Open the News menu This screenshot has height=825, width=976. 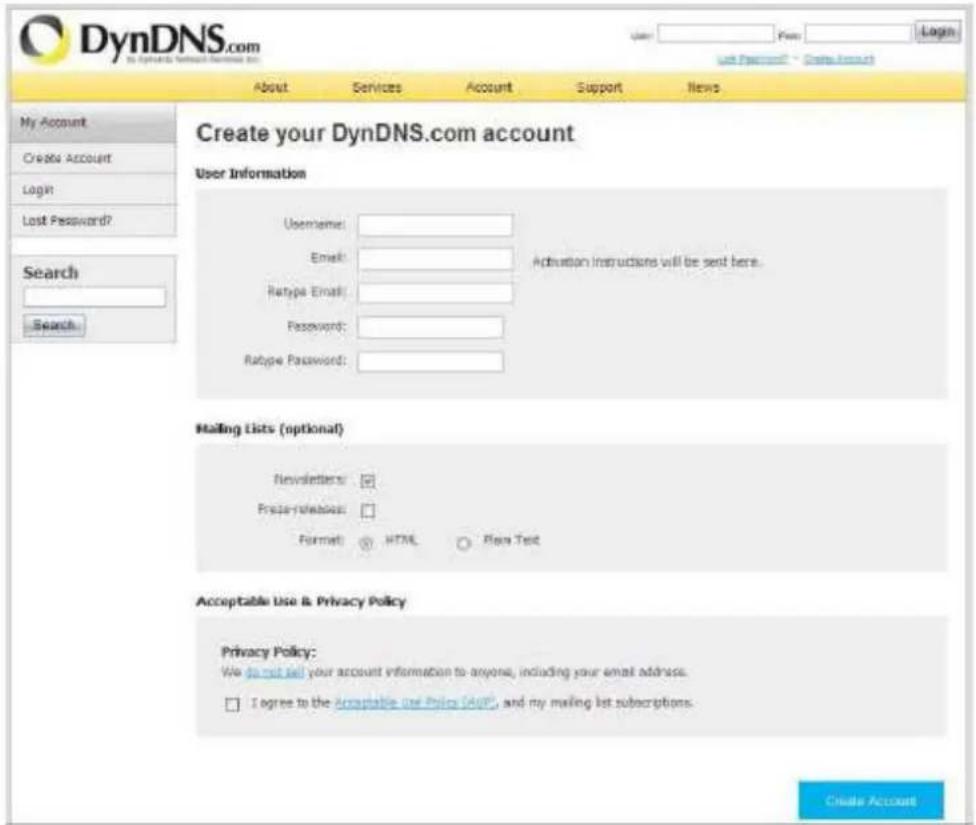pyautogui.click(x=703, y=87)
